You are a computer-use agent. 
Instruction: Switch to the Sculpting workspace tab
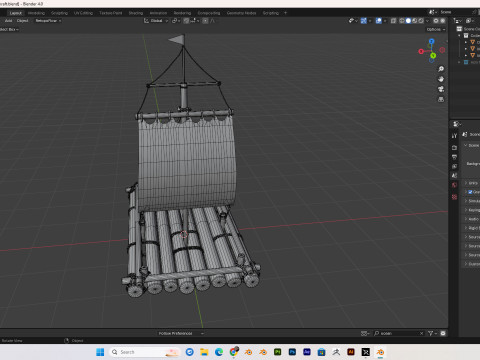[x=59, y=13]
